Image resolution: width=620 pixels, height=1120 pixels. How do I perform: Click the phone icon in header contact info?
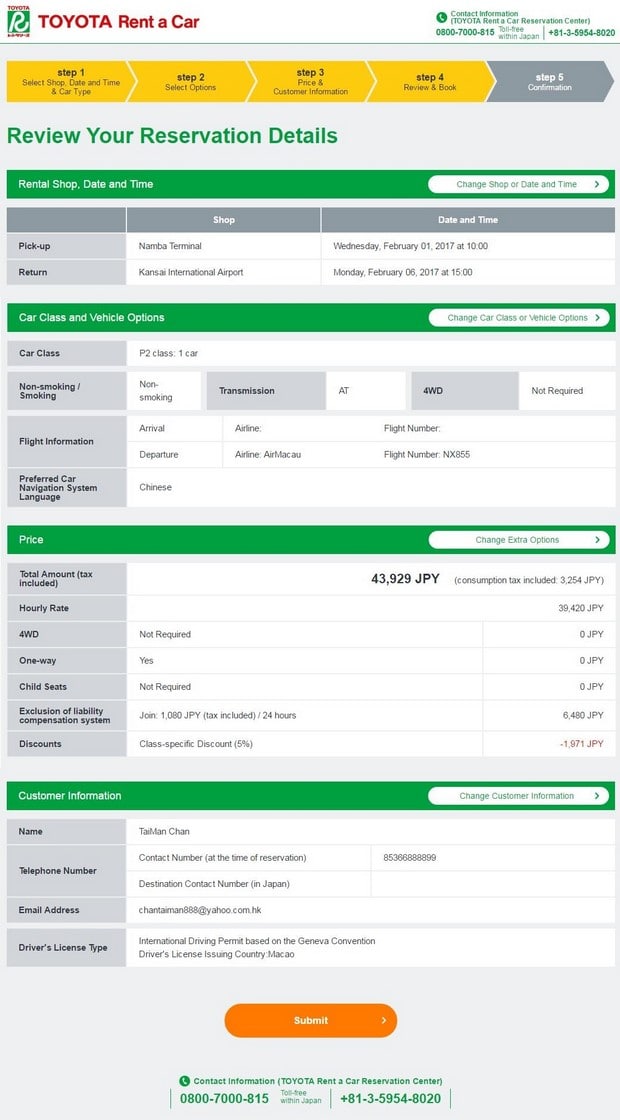[x=442, y=17]
